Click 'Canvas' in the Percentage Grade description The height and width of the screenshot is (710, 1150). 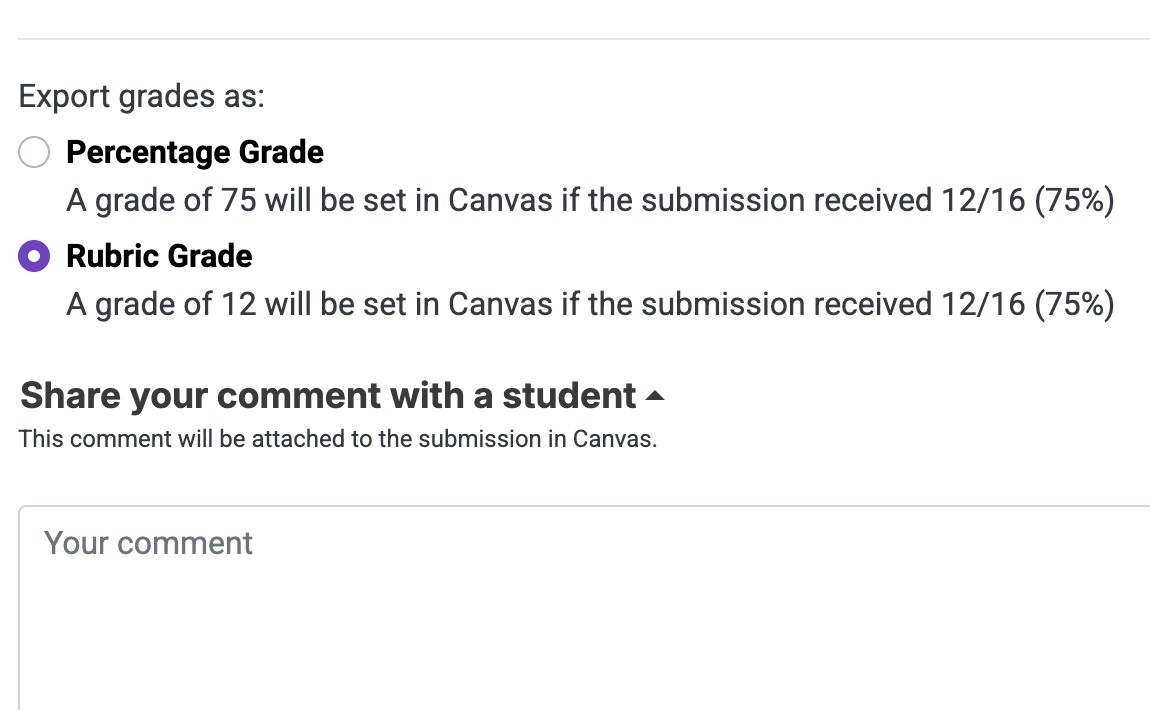(500, 201)
